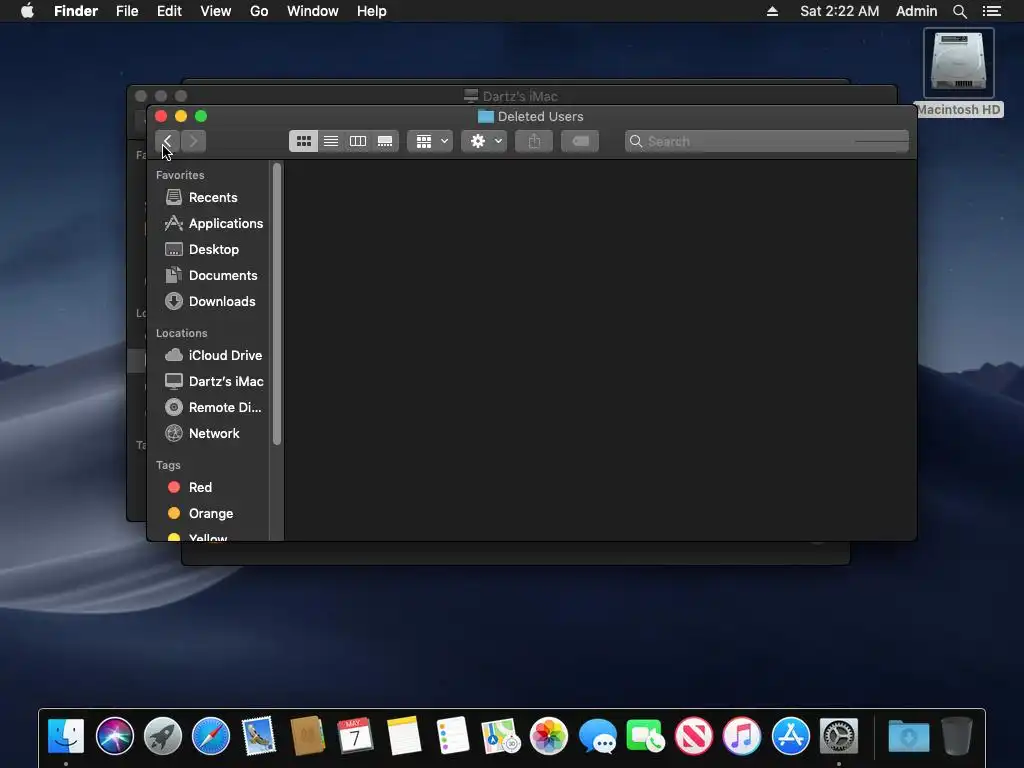Open the Finder menu
The height and width of the screenshot is (768, 1024).
76,11
